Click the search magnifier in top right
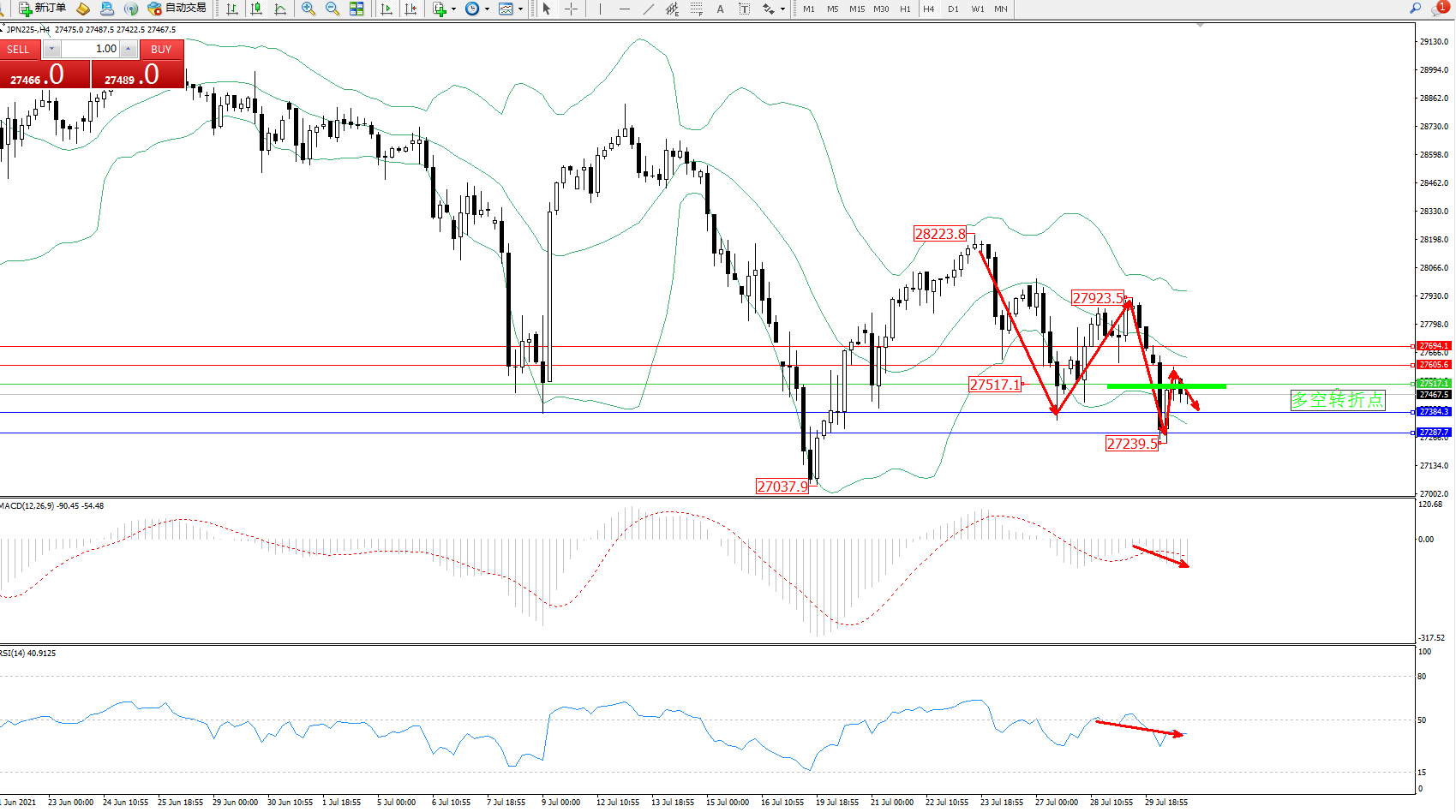This screenshot has height=812, width=1456. [x=1415, y=9]
